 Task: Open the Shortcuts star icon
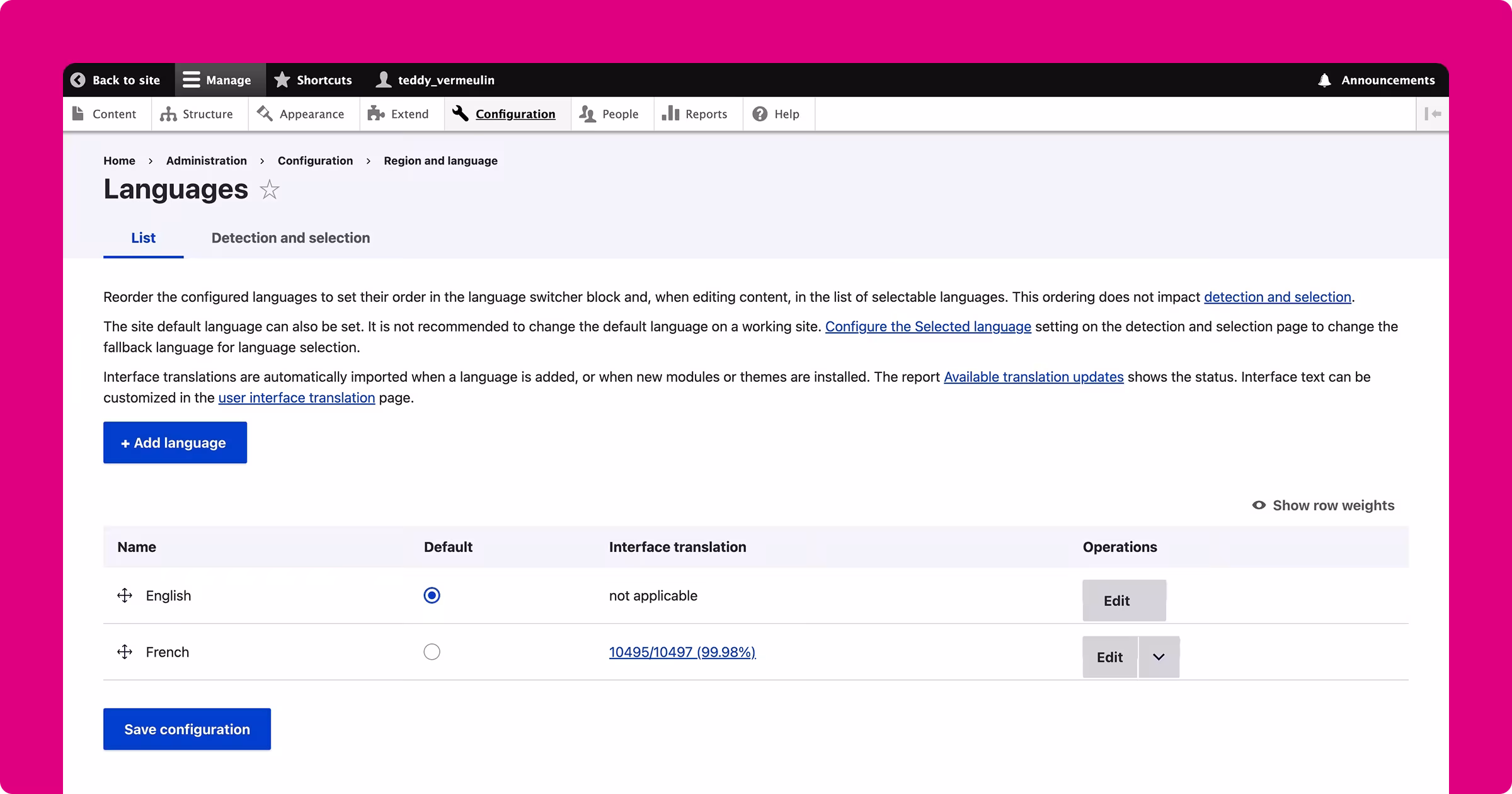point(282,80)
